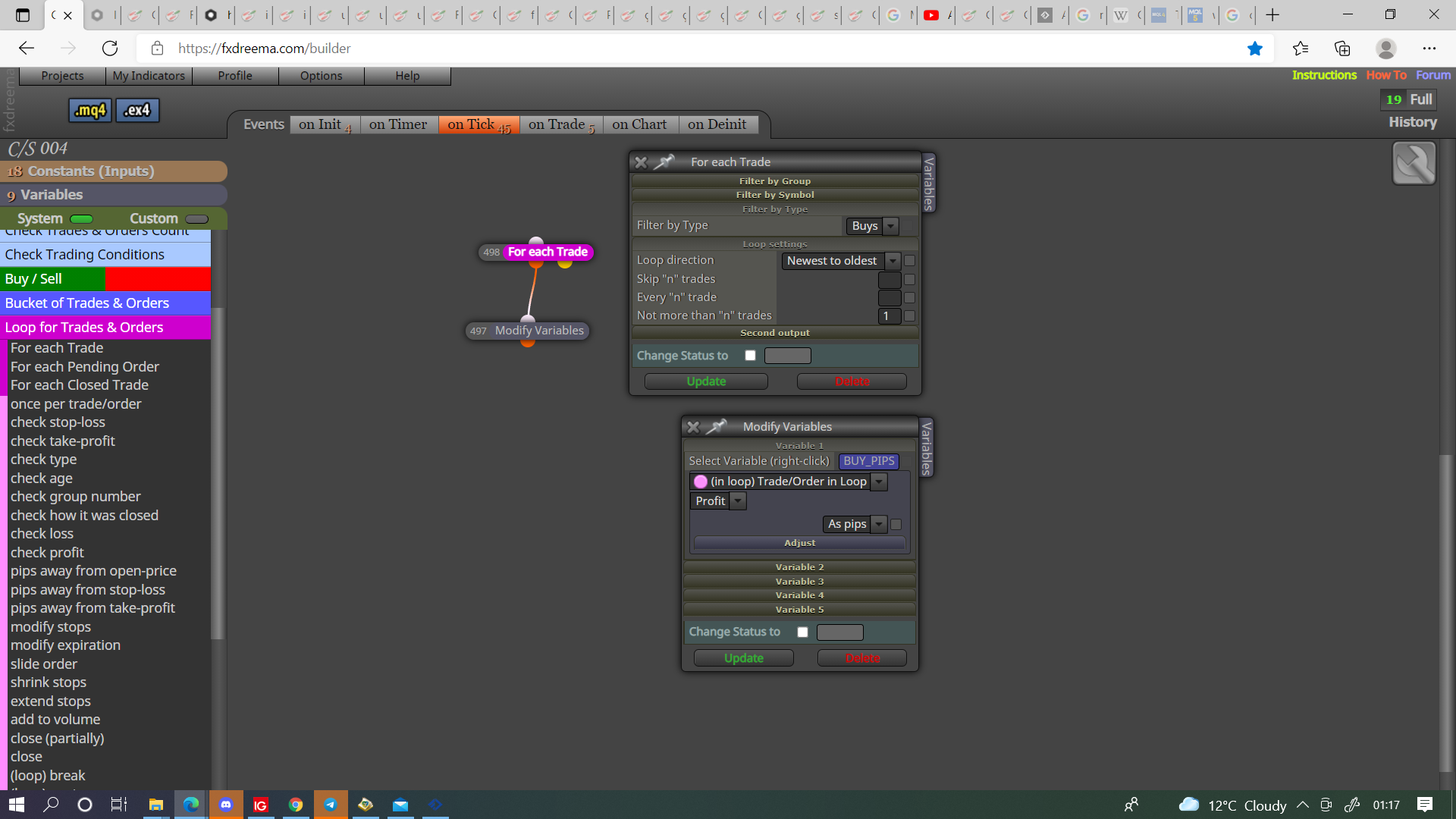
Task: Click the BUY_PIPS variable field
Action: pyautogui.click(x=869, y=461)
